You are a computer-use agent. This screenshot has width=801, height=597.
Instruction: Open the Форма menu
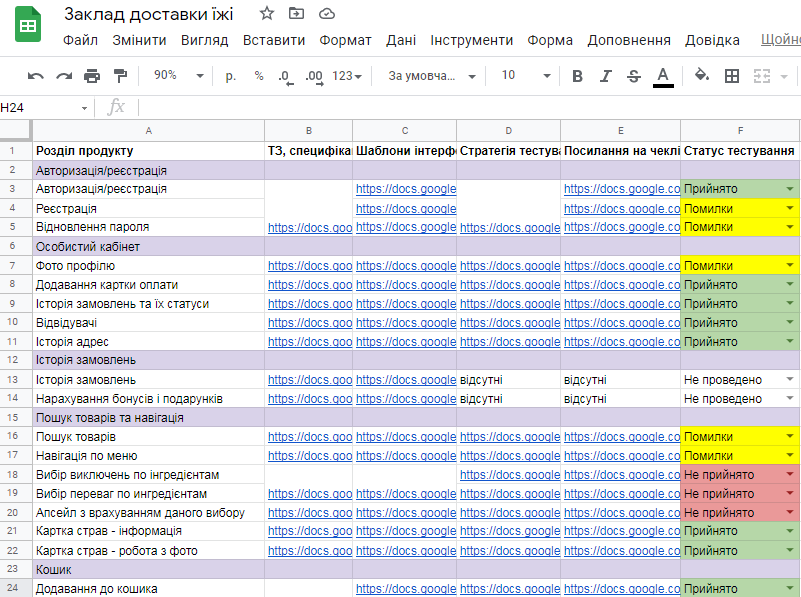[550, 40]
